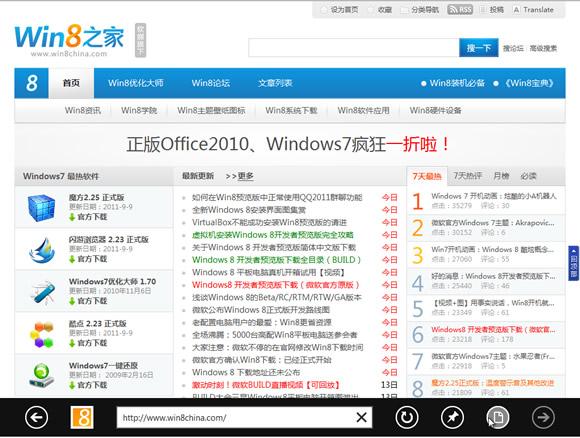Image resolution: width=580 pixels, height=438 pixels.
Task: Open the Win8硬件设备 submenu item
Action: pyautogui.click(x=435, y=110)
